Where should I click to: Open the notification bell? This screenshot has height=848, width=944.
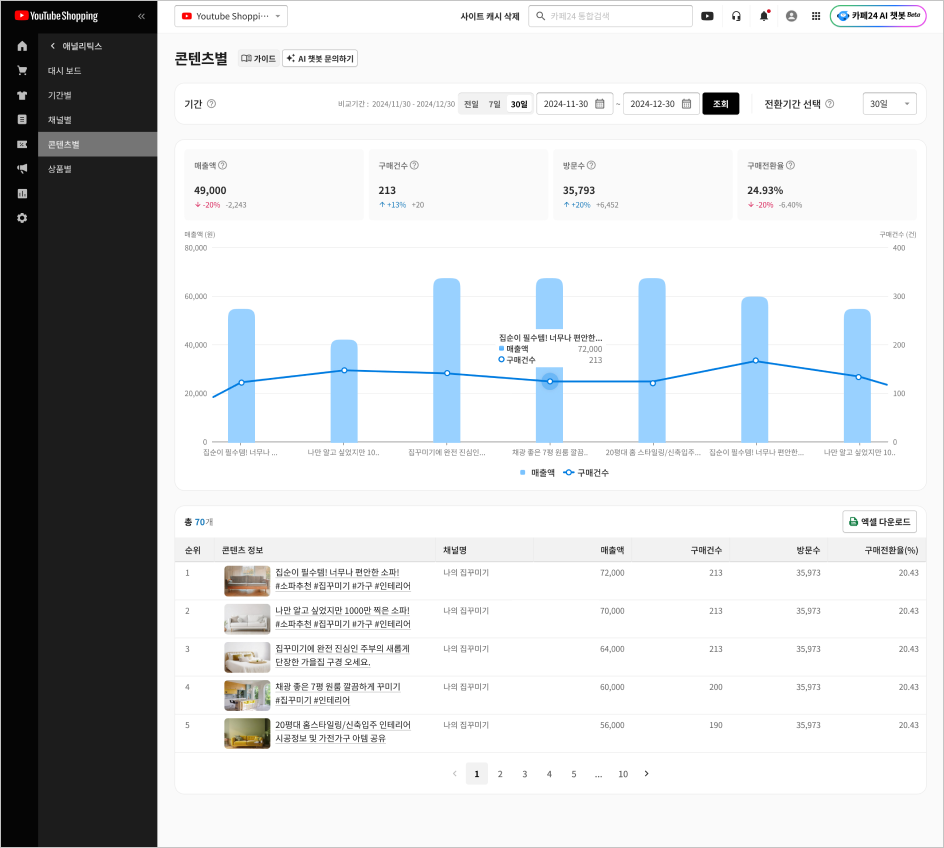pyautogui.click(x=764, y=16)
